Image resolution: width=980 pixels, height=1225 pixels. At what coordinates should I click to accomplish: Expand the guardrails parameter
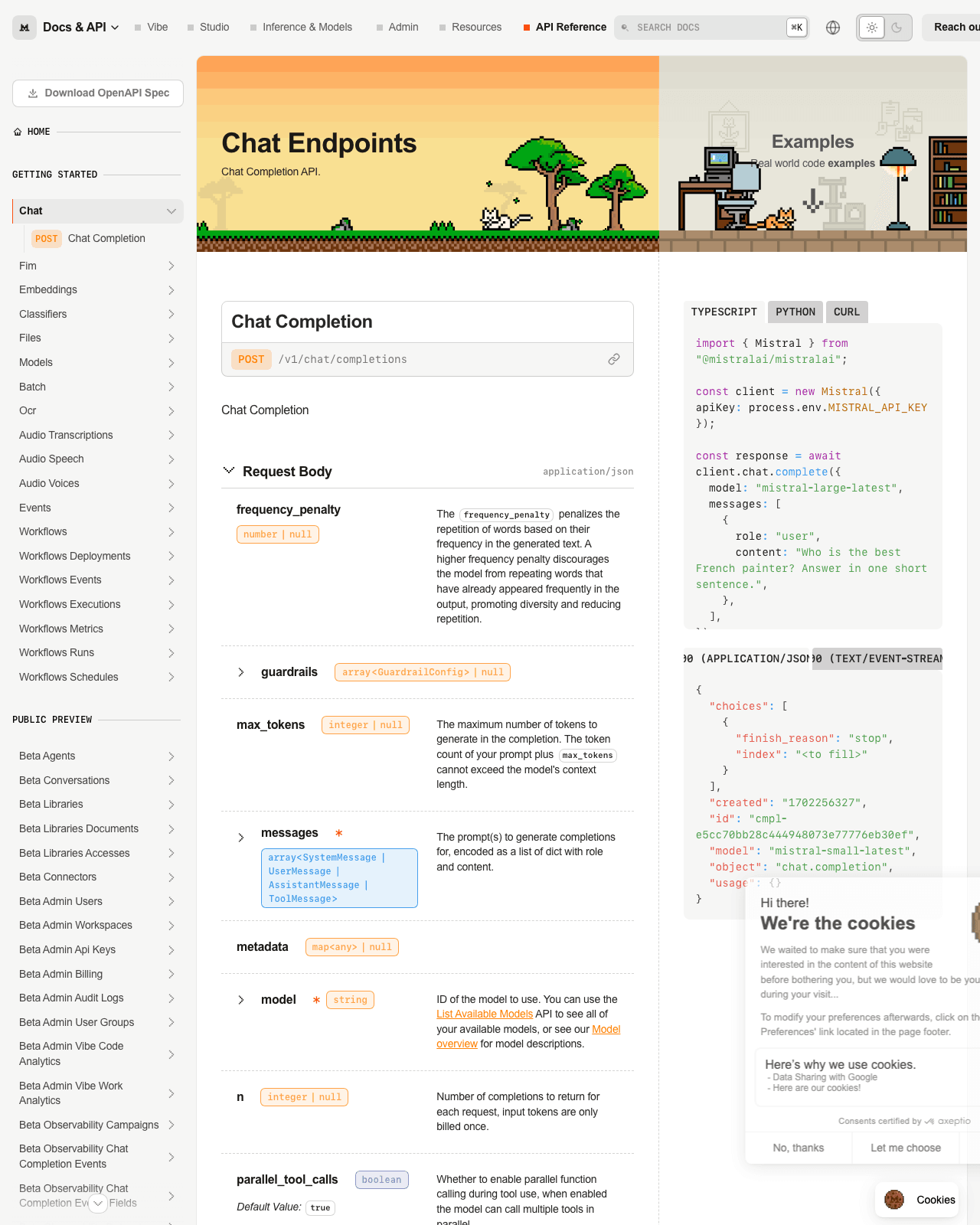(x=241, y=672)
